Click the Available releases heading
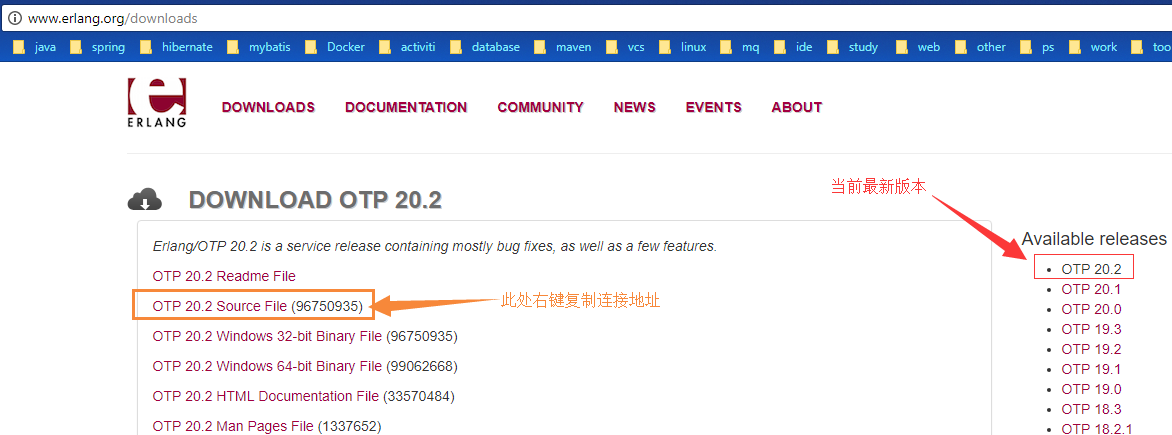The image size is (1172, 435). click(1094, 238)
